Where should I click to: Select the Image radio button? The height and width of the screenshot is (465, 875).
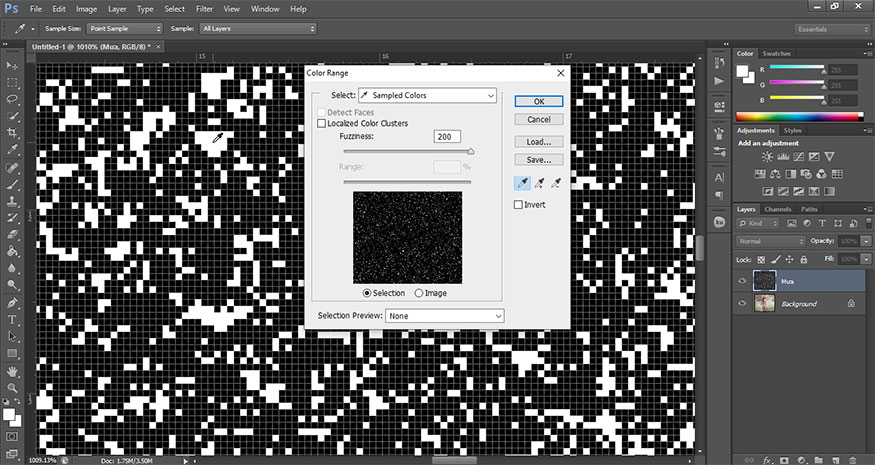coord(419,293)
